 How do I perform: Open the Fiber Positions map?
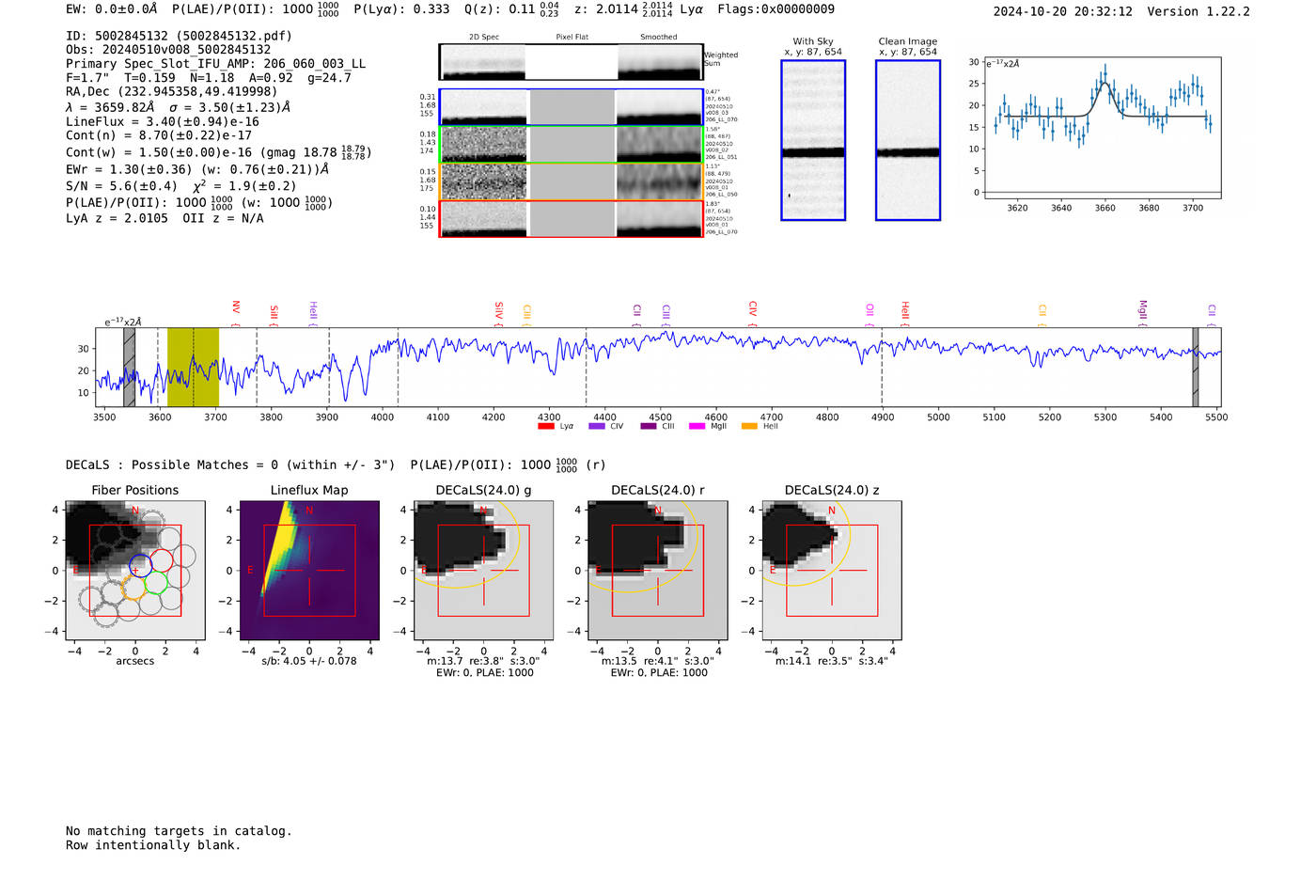(x=135, y=570)
